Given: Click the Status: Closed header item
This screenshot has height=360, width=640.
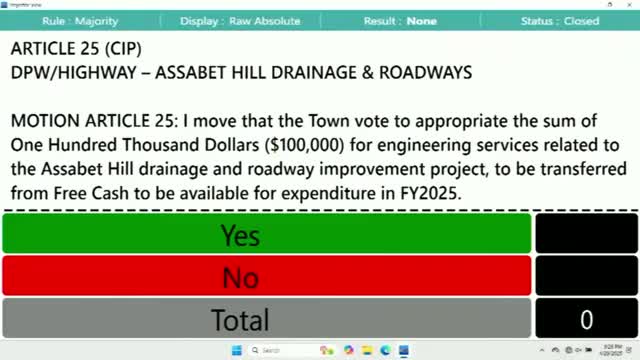Looking at the screenshot, I should coord(560,21).
